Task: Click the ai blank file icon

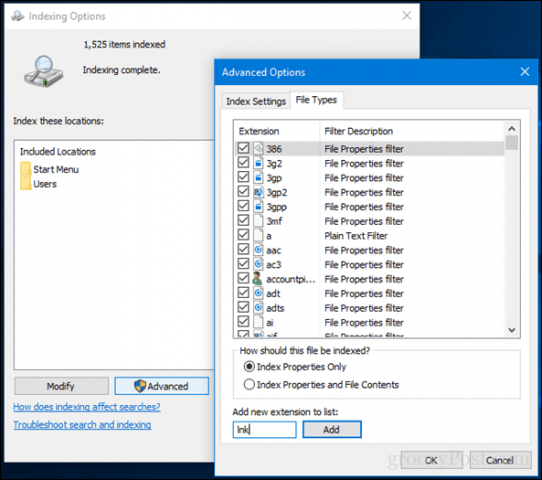Action: (x=258, y=322)
